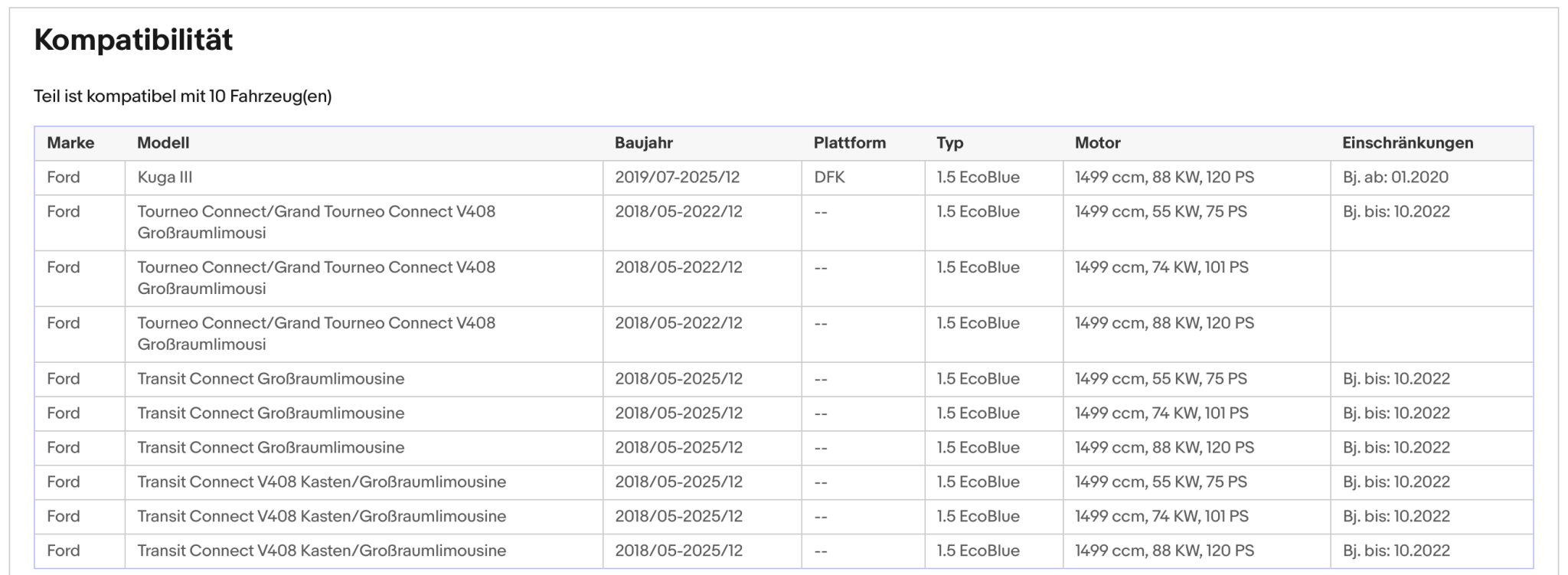Click "1.5 EcoBlue" in the Kuga III row
The image size is (1568, 575).
(x=978, y=178)
